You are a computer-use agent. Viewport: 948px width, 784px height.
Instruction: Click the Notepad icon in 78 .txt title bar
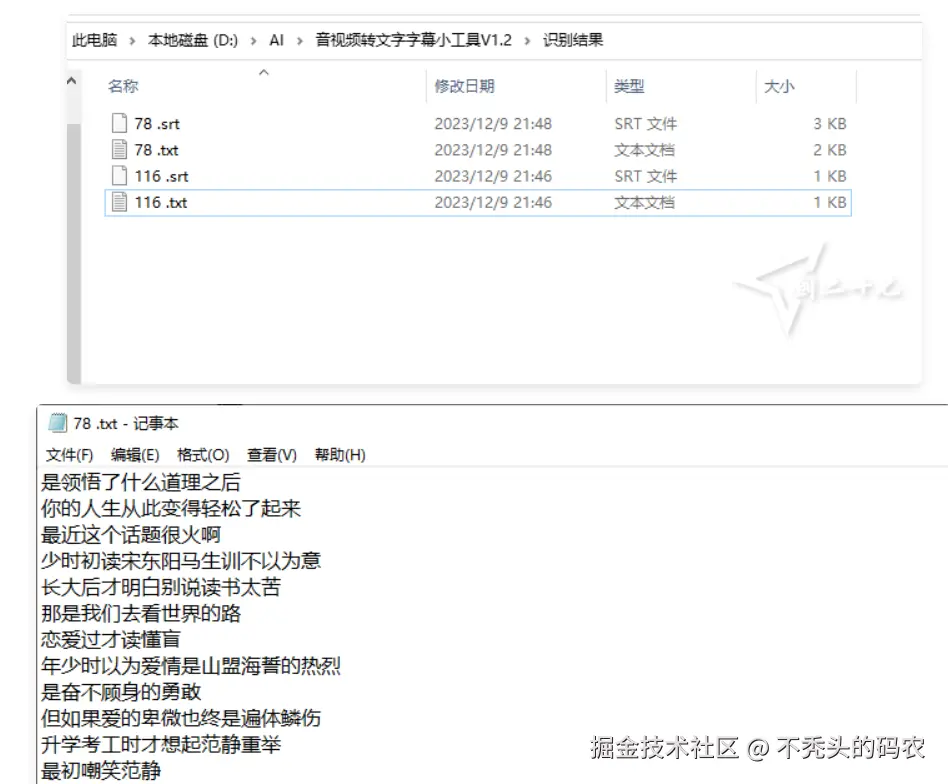tap(57, 423)
